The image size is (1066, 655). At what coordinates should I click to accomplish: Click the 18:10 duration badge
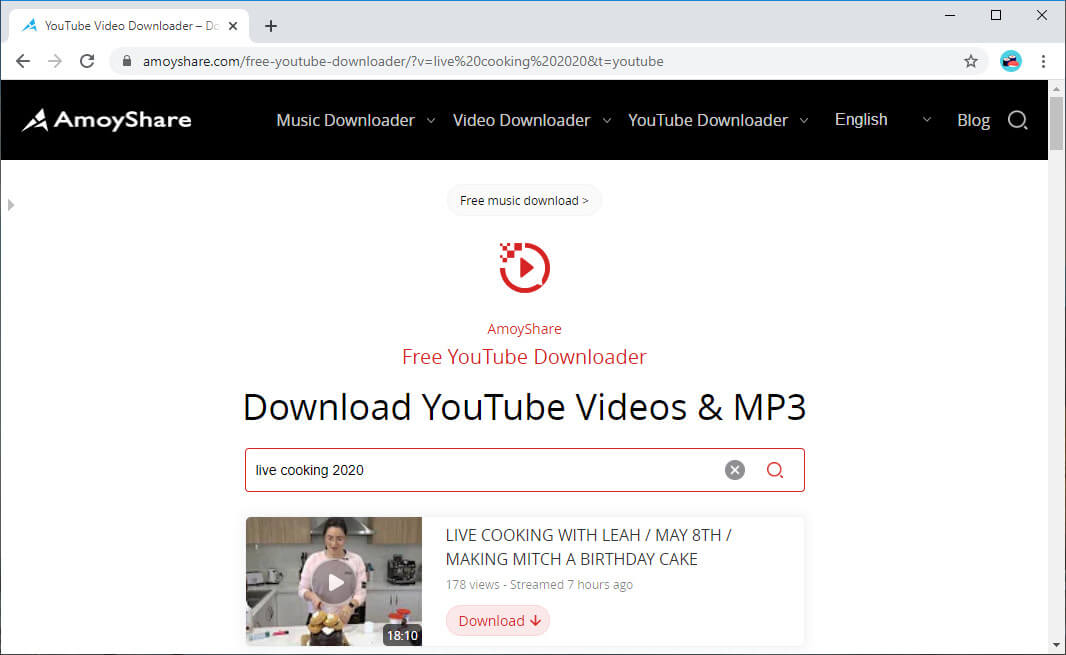(402, 635)
